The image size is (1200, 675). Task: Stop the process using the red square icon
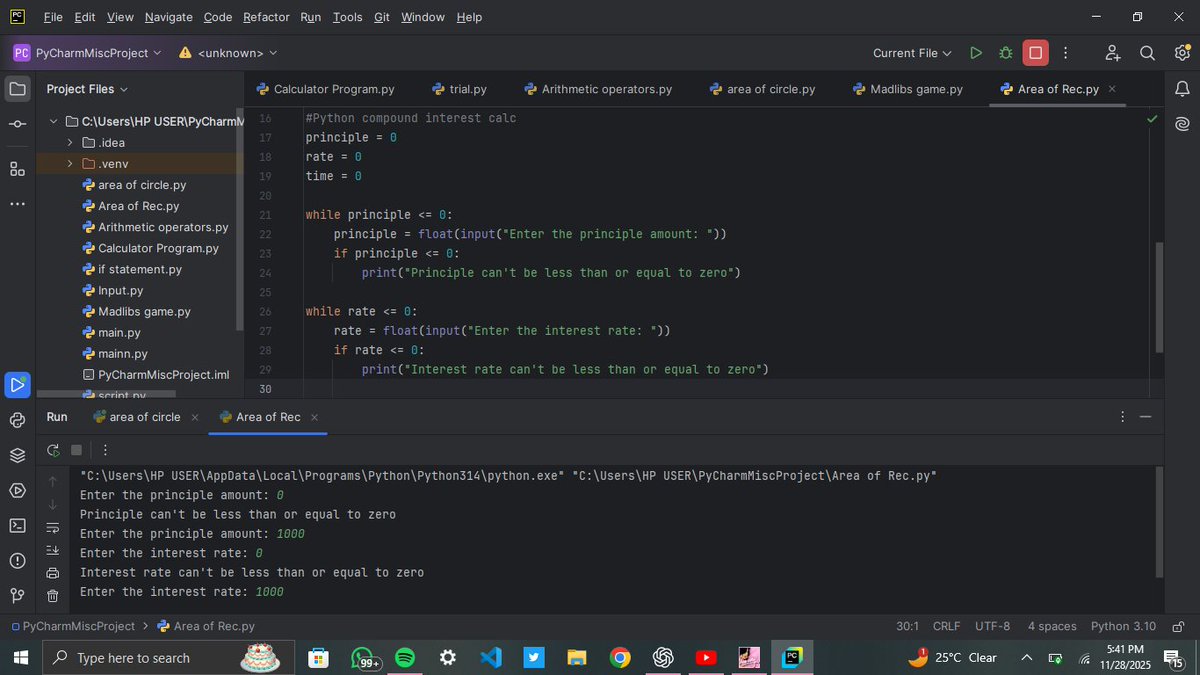click(1035, 52)
